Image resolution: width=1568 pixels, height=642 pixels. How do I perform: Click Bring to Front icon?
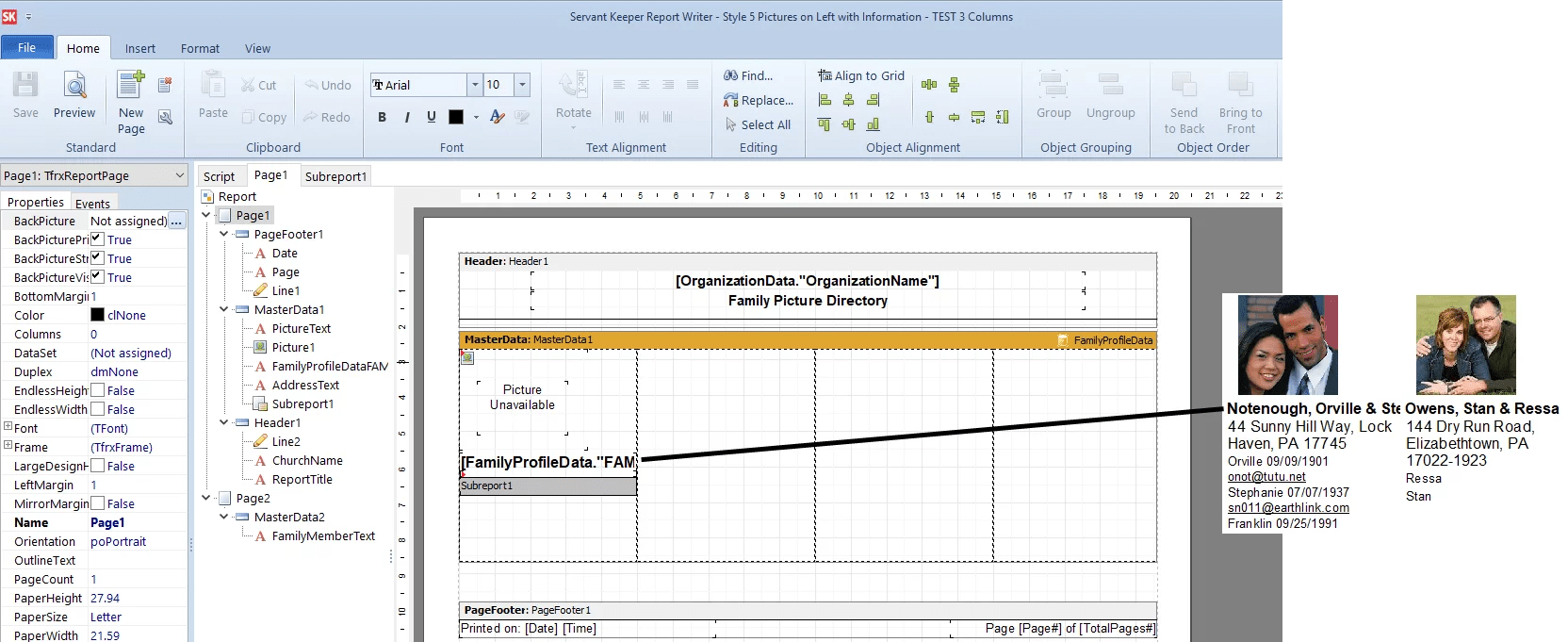pos(1240,85)
